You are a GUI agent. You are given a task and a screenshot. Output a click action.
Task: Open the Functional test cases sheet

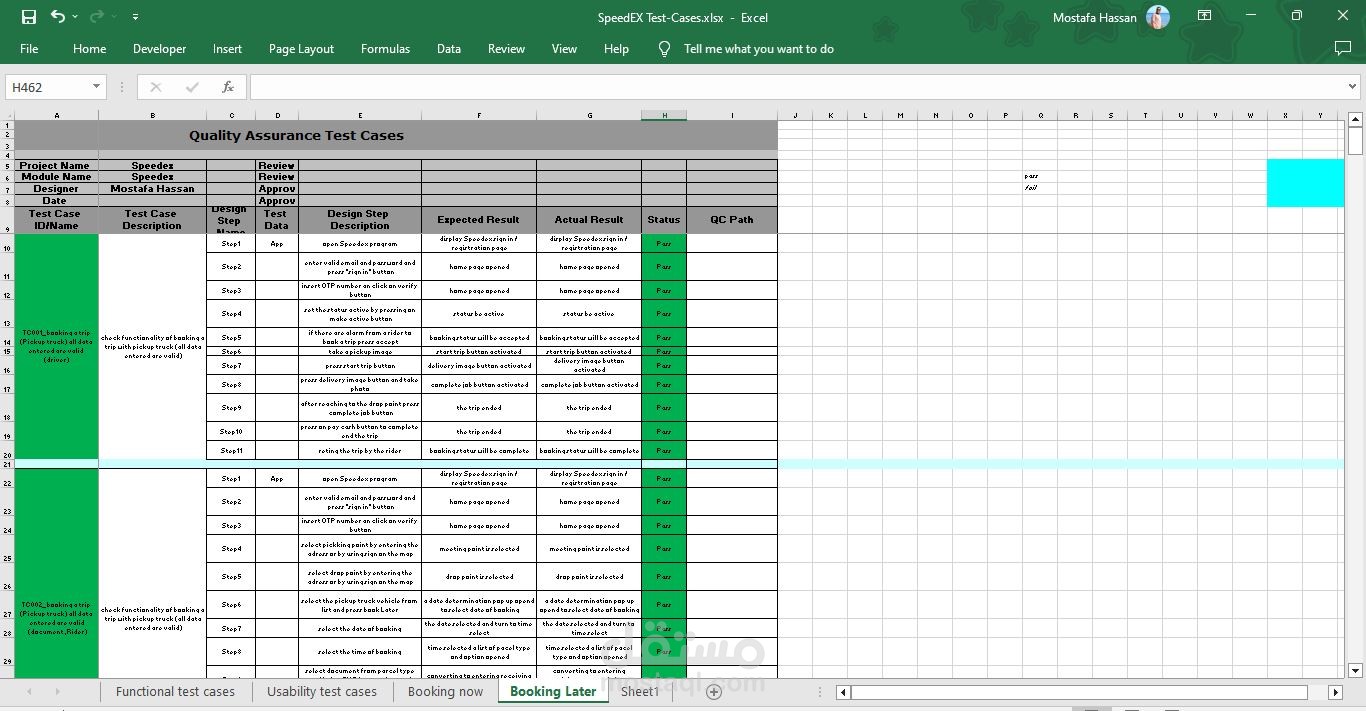point(175,691)
